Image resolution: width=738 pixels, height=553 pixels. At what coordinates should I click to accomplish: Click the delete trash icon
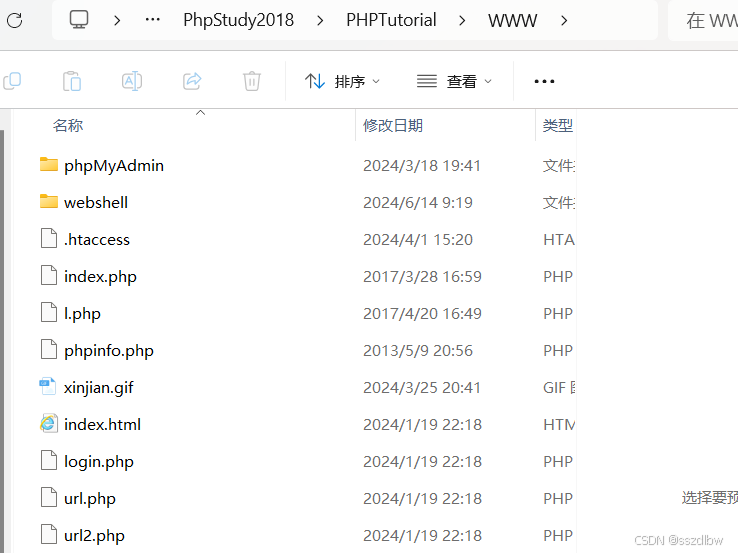point(252,81)
